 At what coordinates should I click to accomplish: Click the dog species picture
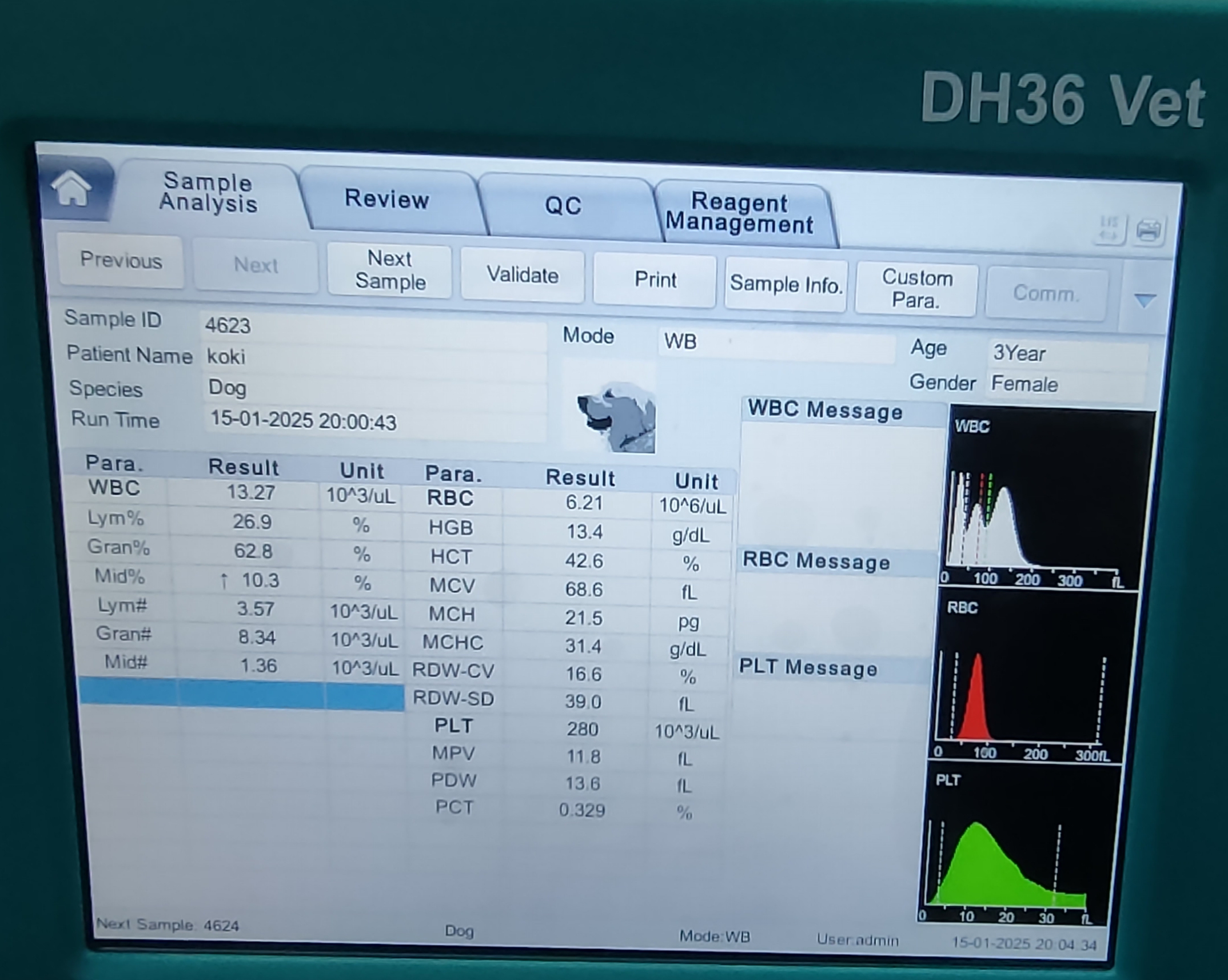pyautogui.click(x=616, y=417)
